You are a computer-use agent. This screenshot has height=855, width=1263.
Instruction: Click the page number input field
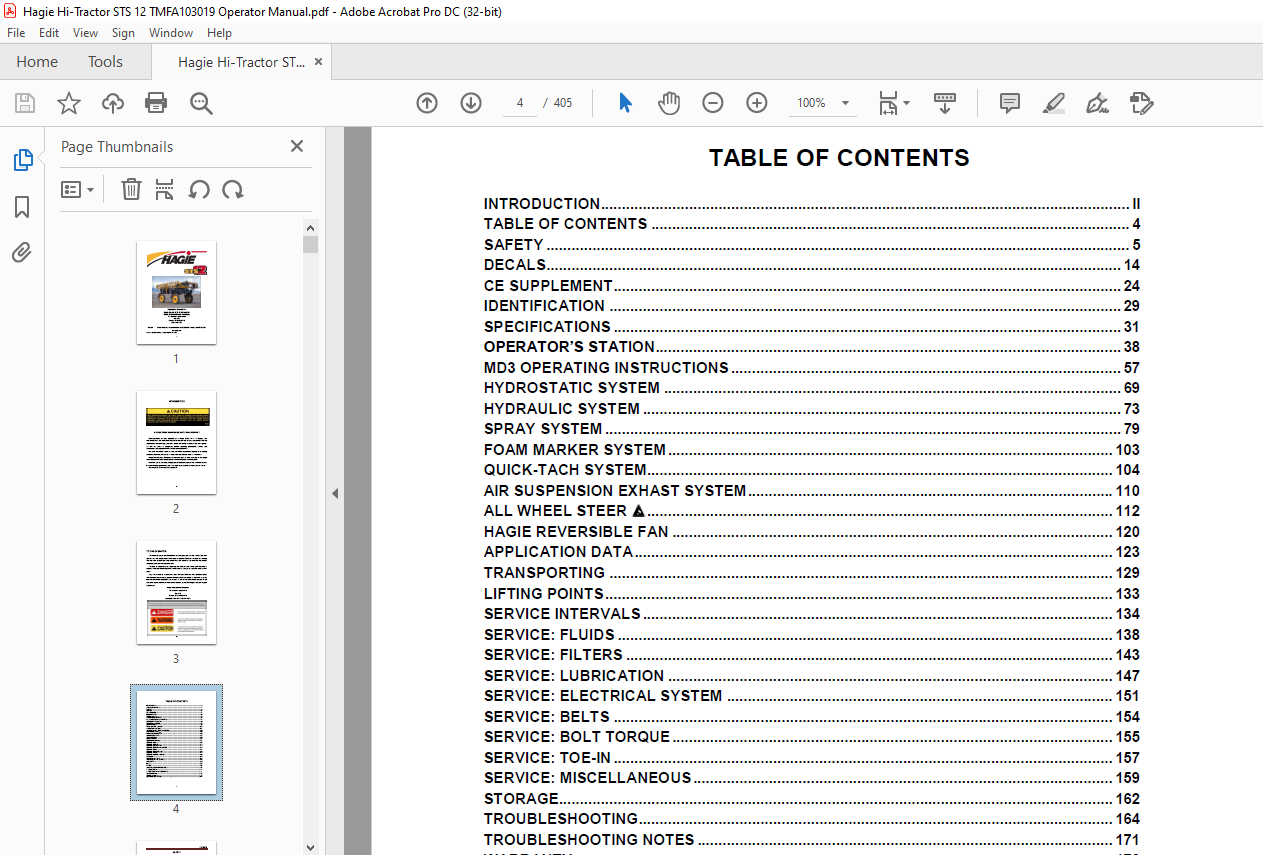(520, 103)
